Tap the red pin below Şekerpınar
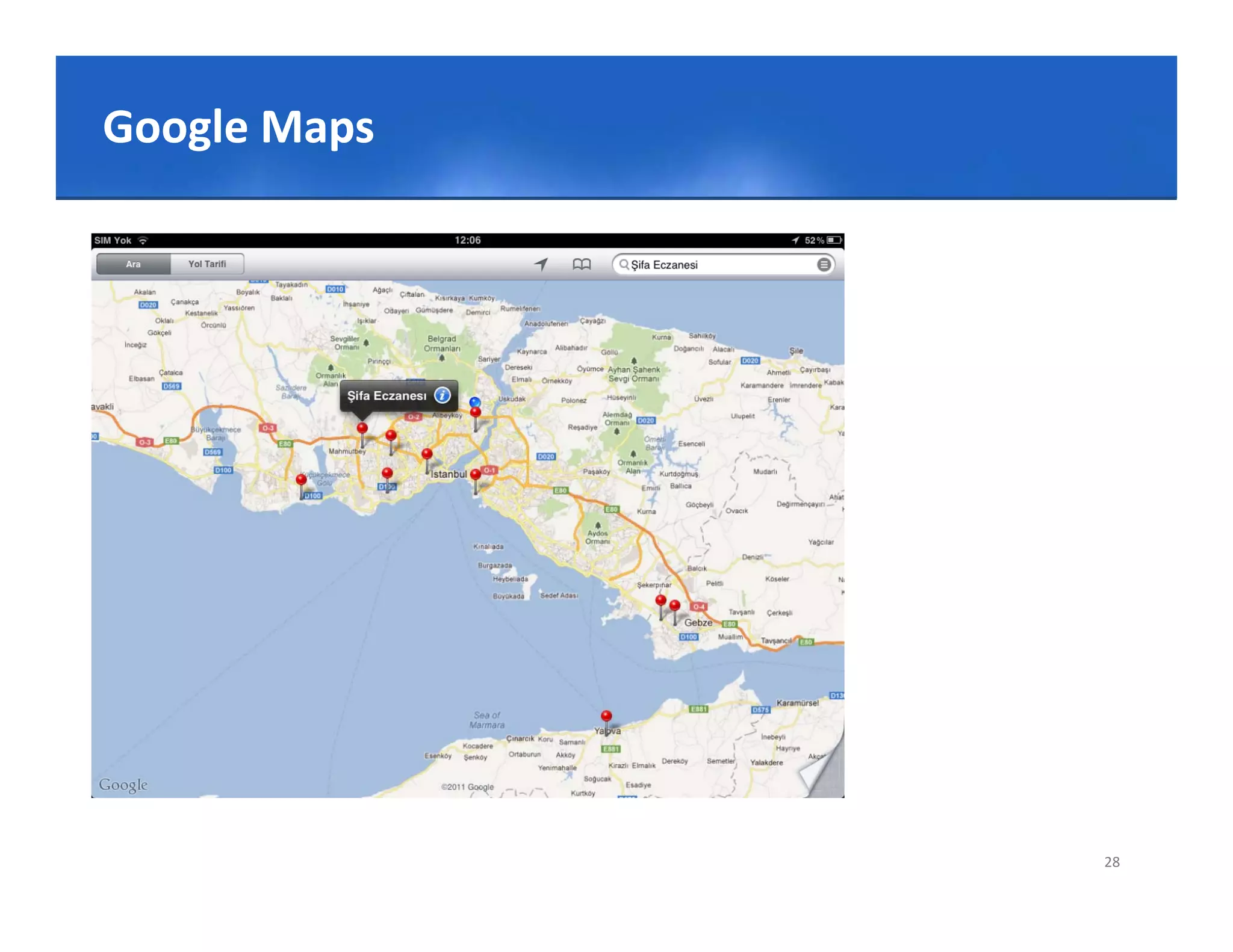This screenshot has width=1233, height=952. [660, 601]
